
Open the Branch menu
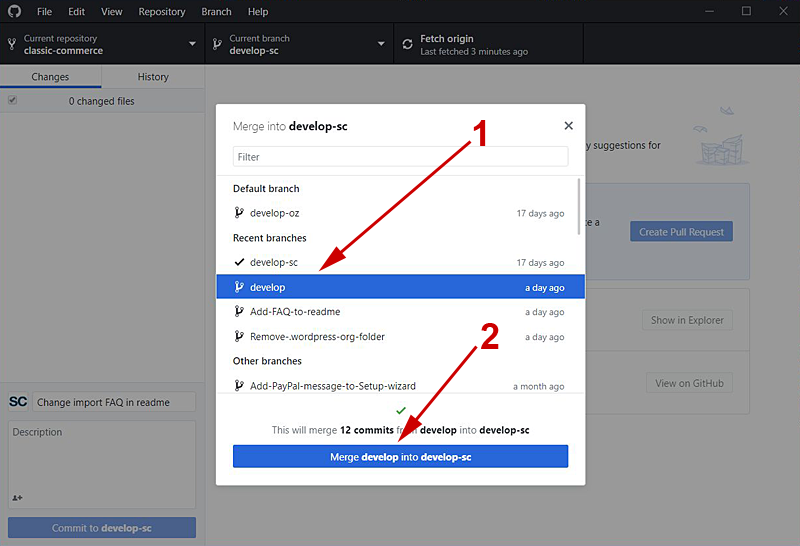click(216, 11)
